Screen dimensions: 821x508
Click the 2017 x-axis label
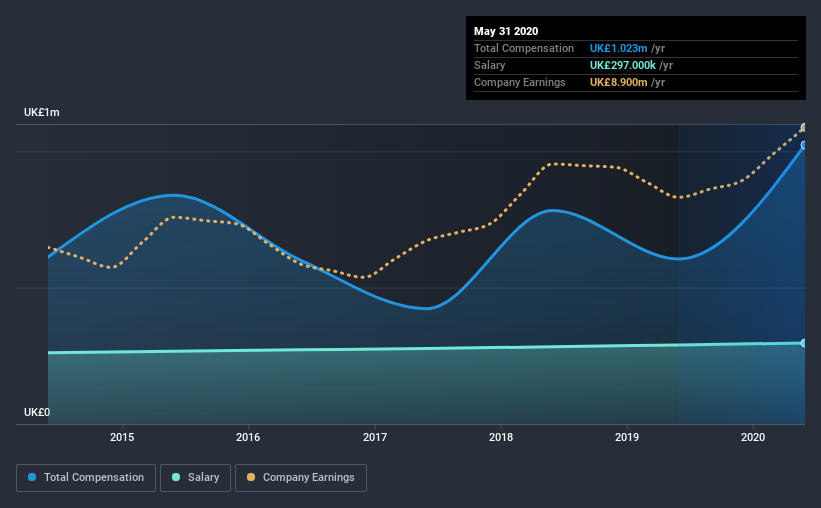click(x=375, y=437)
